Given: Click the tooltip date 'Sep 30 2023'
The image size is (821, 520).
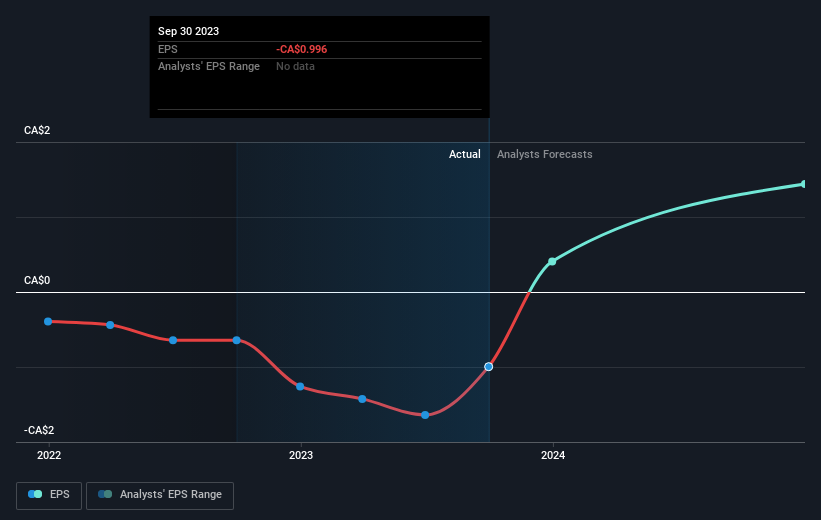Looking at the screenshot, I should point(188,31).
